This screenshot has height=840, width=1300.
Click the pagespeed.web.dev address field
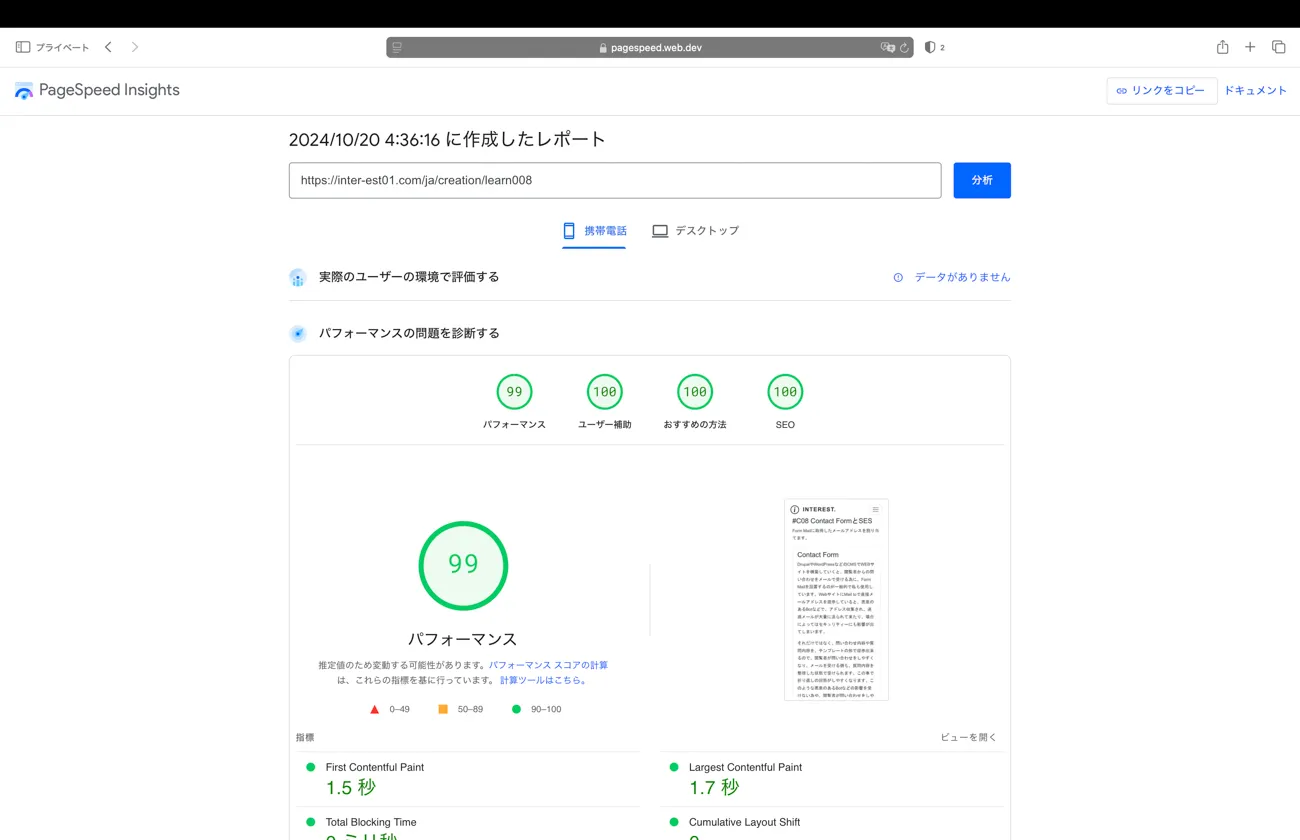pyautogui.click(x=650, y=47)
